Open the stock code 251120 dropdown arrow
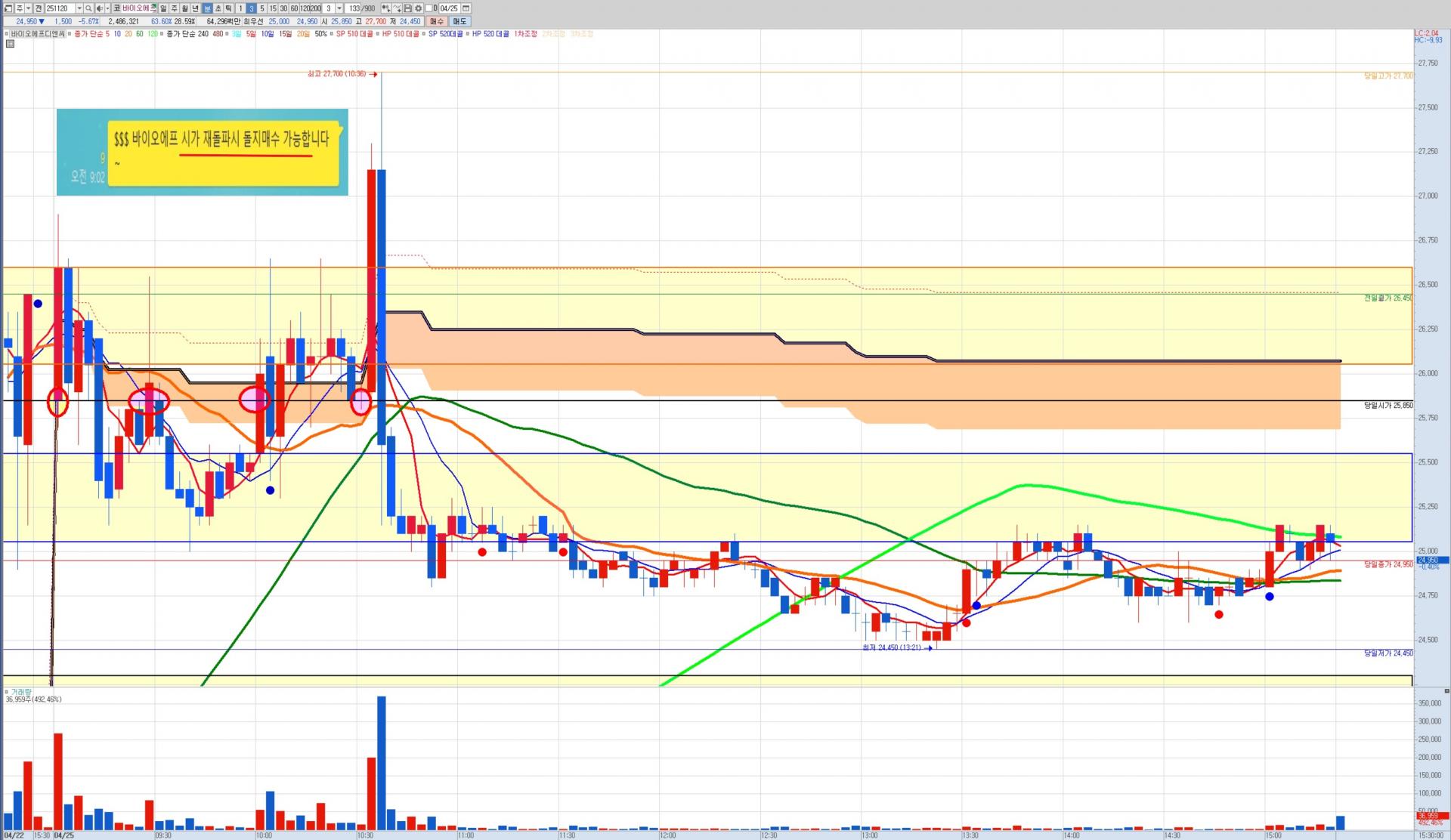 tap(79, 8)
